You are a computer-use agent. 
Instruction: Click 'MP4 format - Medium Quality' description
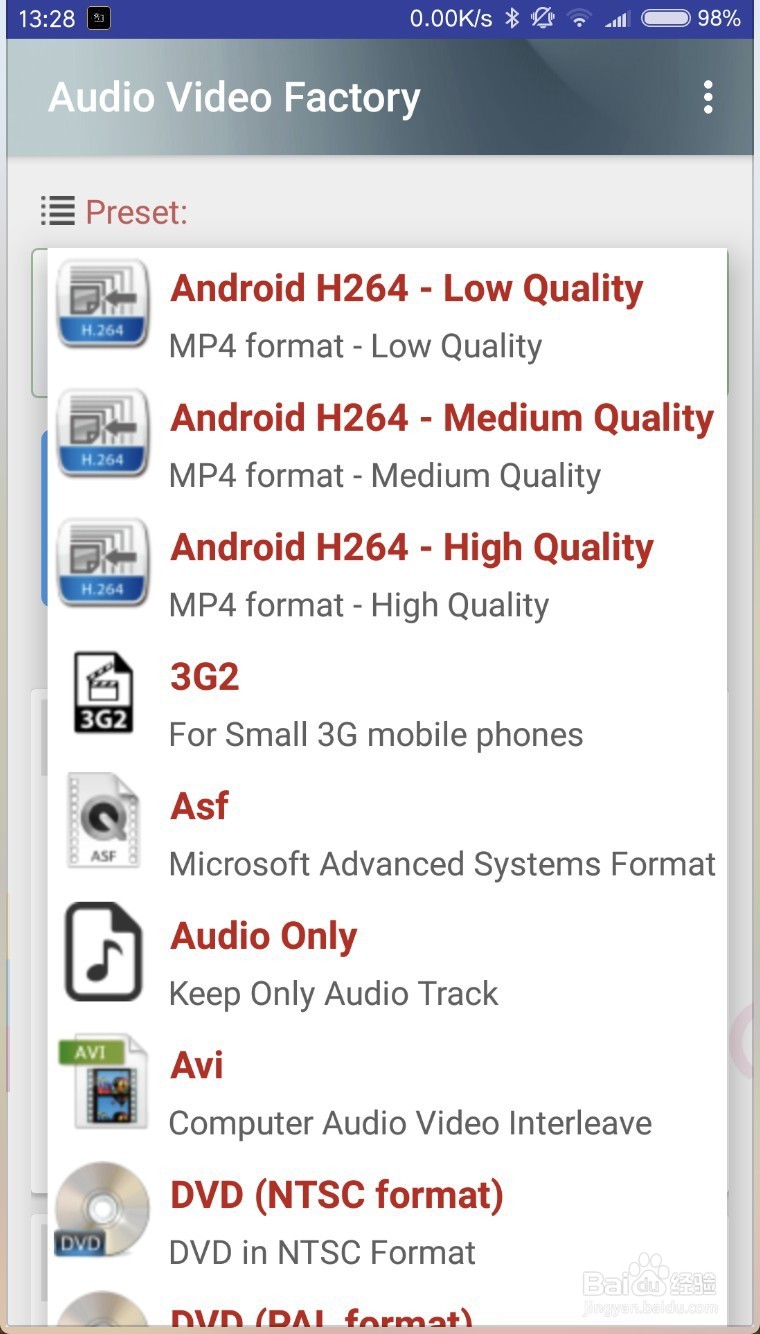point(385,476)
